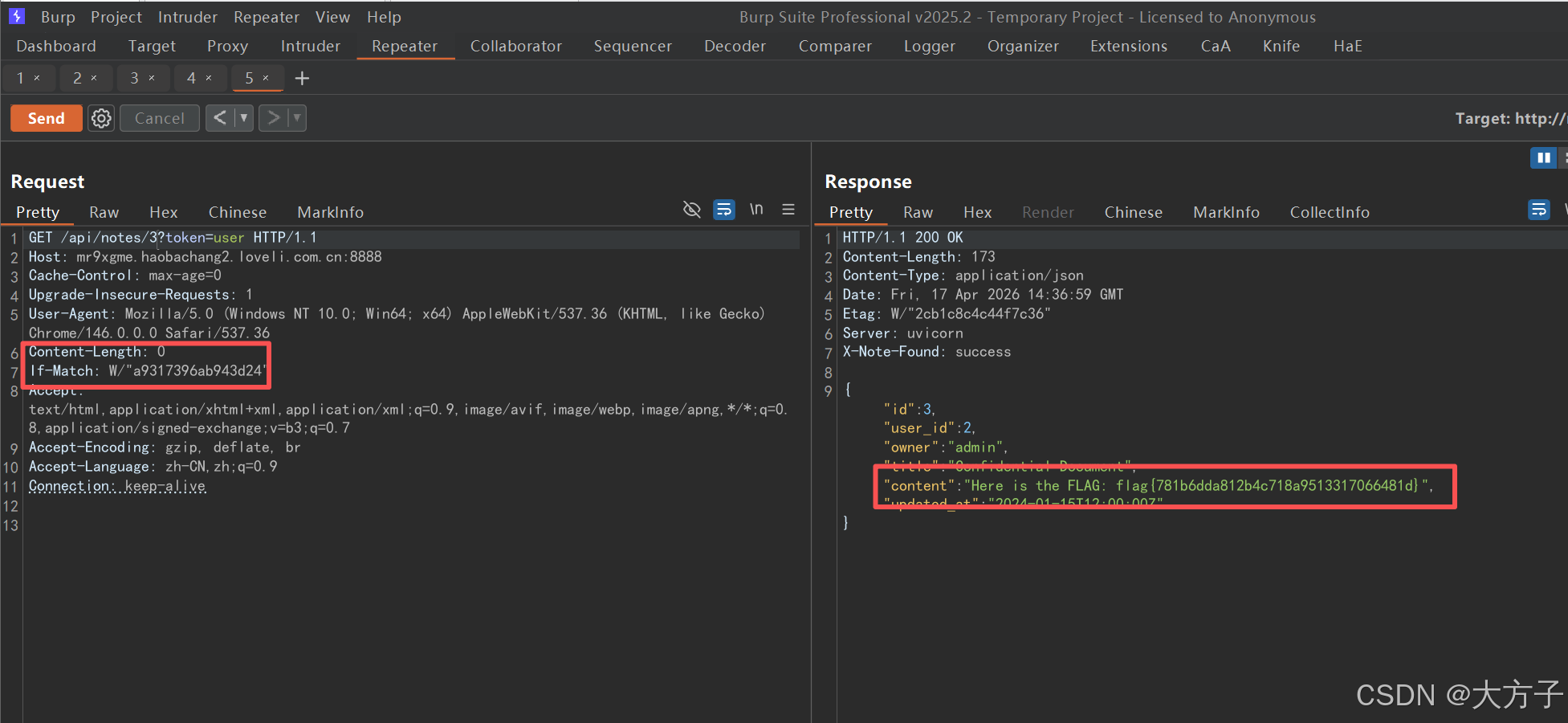Expand the back history dropdown arrow
The height and width of the screenshot is (723, 1568).
click(244, 118)
